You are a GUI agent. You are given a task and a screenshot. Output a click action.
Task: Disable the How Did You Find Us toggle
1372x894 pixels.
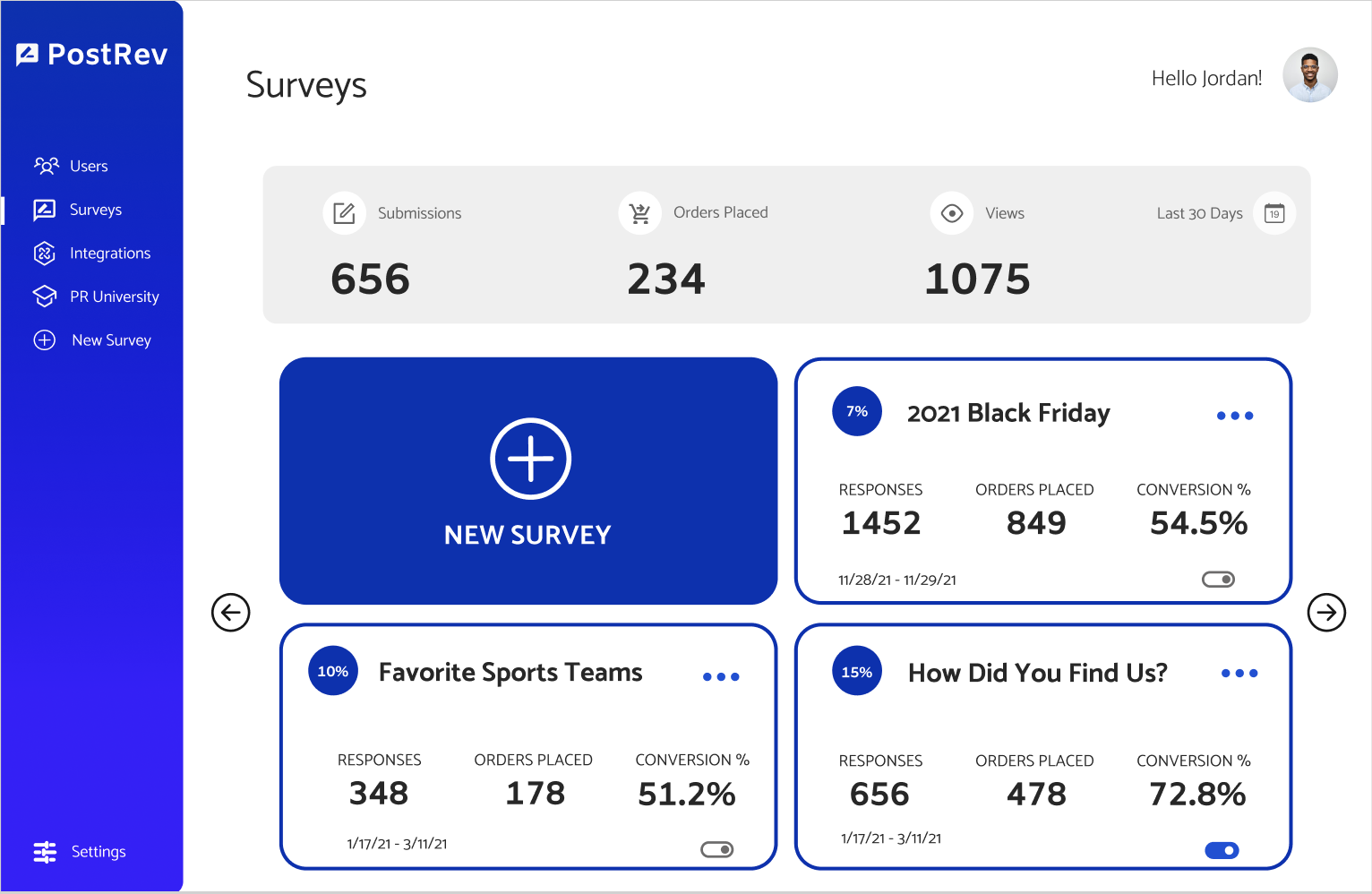tap(1222, 850)
